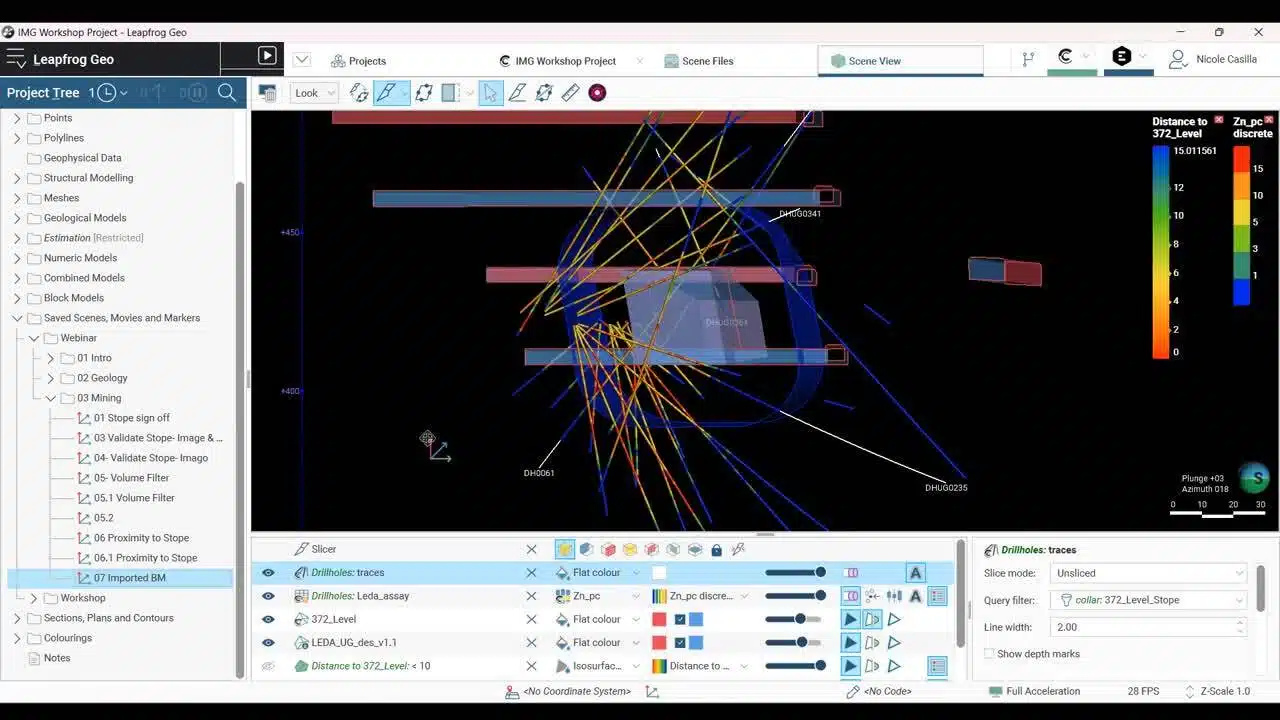The height and width of the screenshot is (720, 1280).
Task: Click the slicer lock icon
Action: [716, 549]
